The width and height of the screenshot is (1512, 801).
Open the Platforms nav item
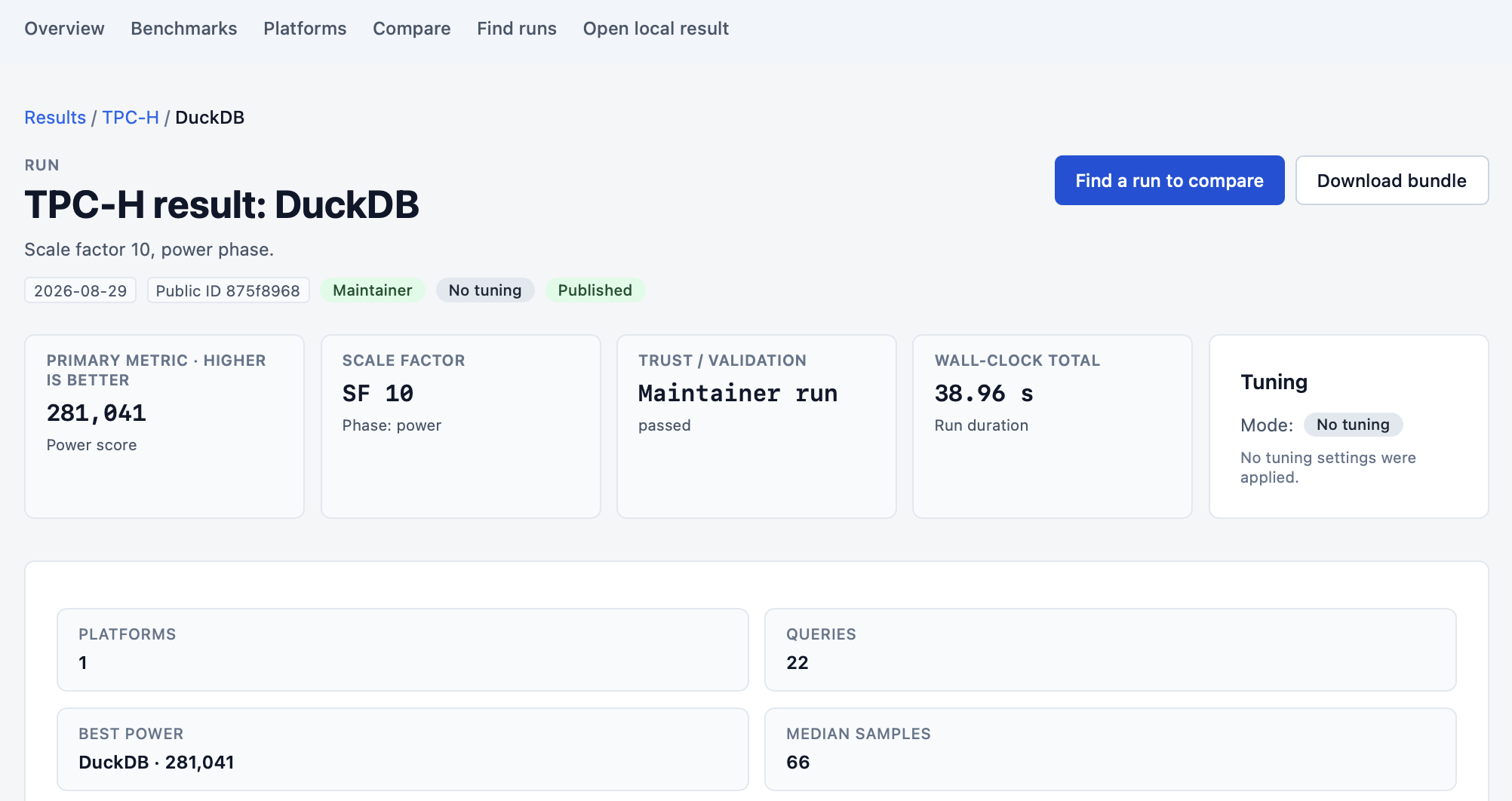[305, 29]
